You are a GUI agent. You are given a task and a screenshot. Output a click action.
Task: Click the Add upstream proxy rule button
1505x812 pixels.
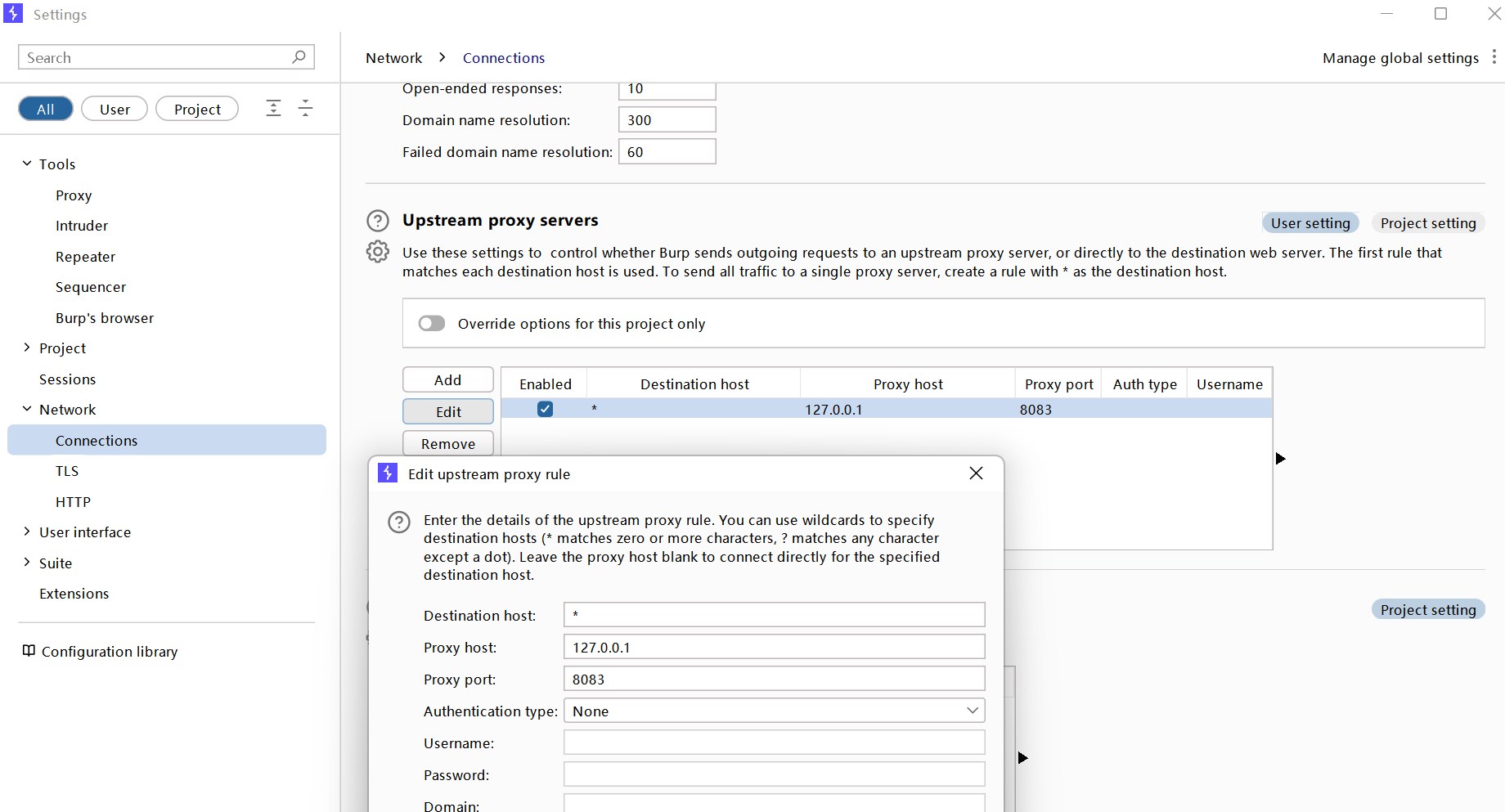(447, 380)
